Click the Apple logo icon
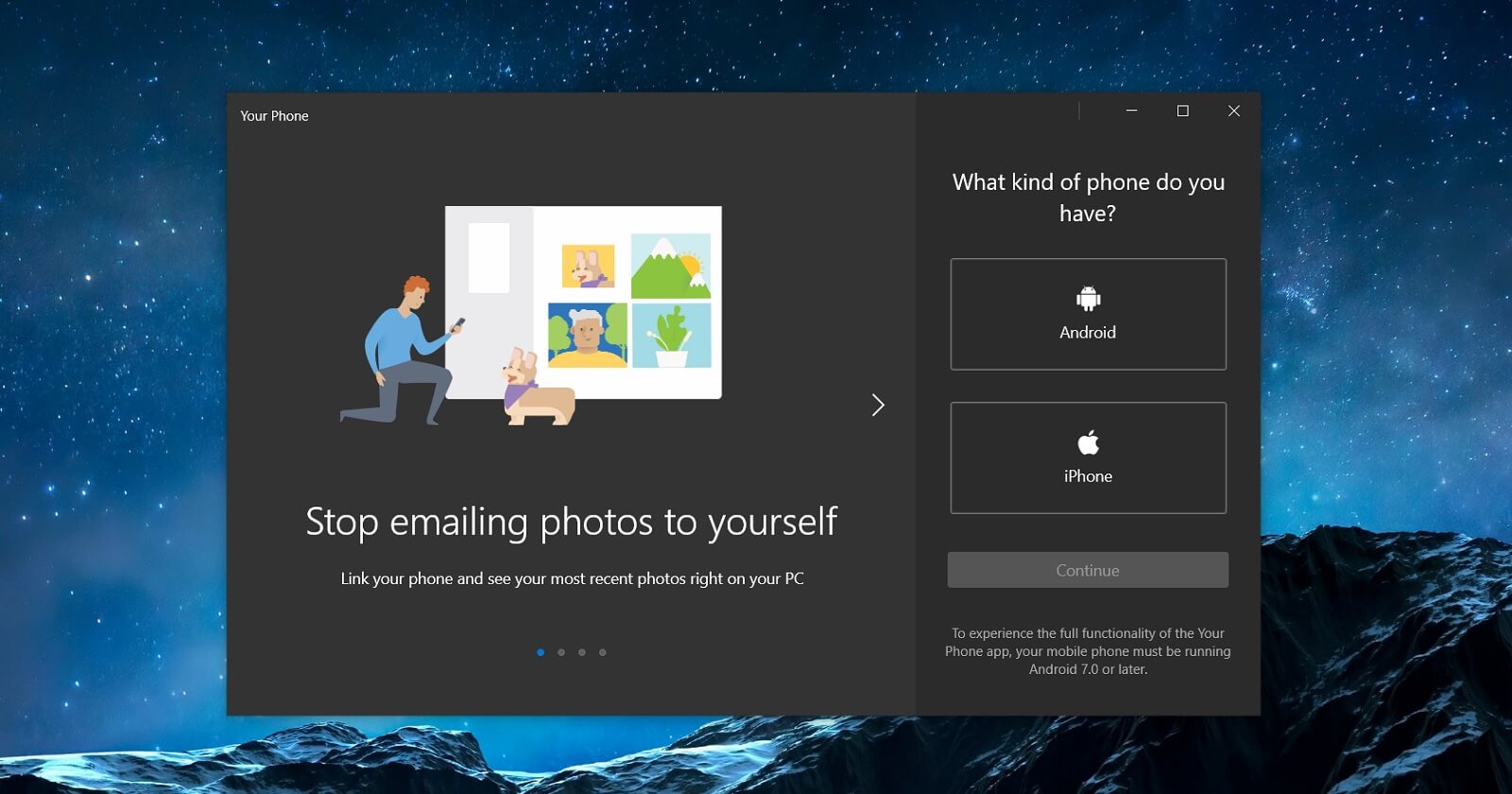 [1088, 442]
